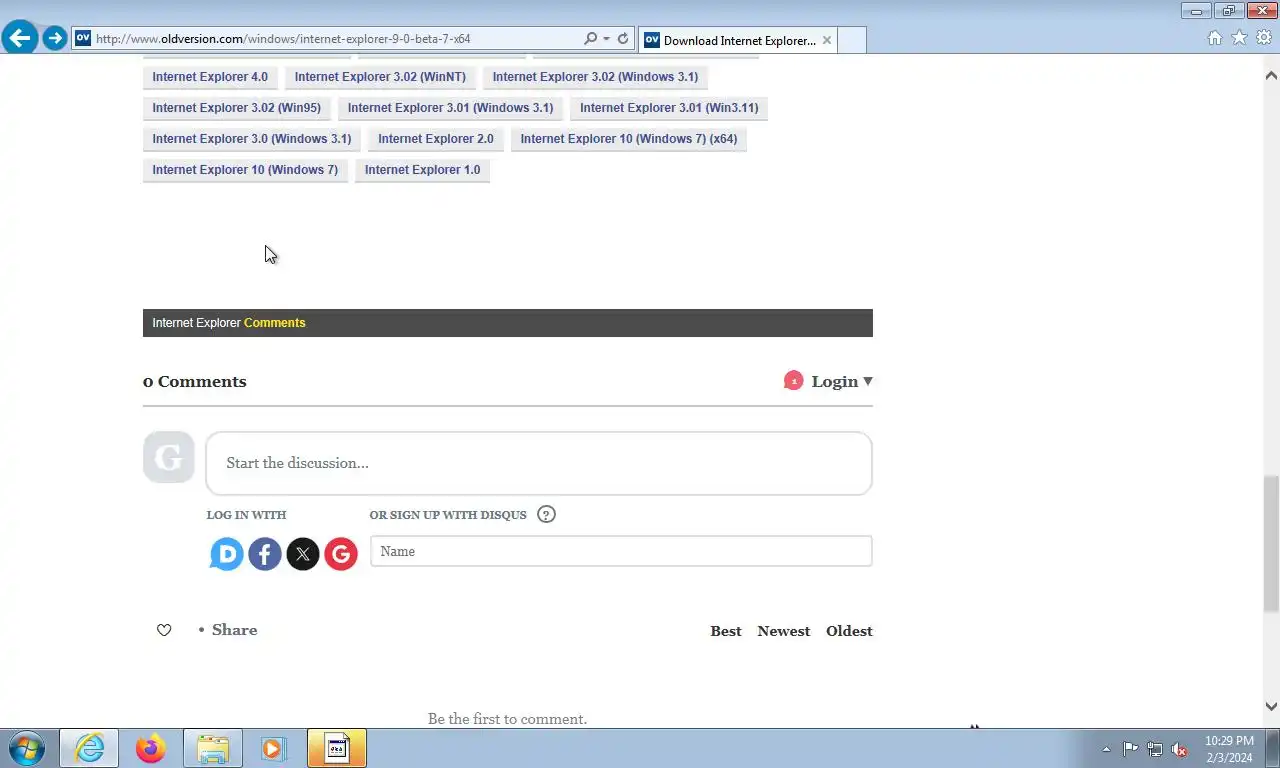
Task: Click the Disqus signup help question mark
Action: pos(546,515)
